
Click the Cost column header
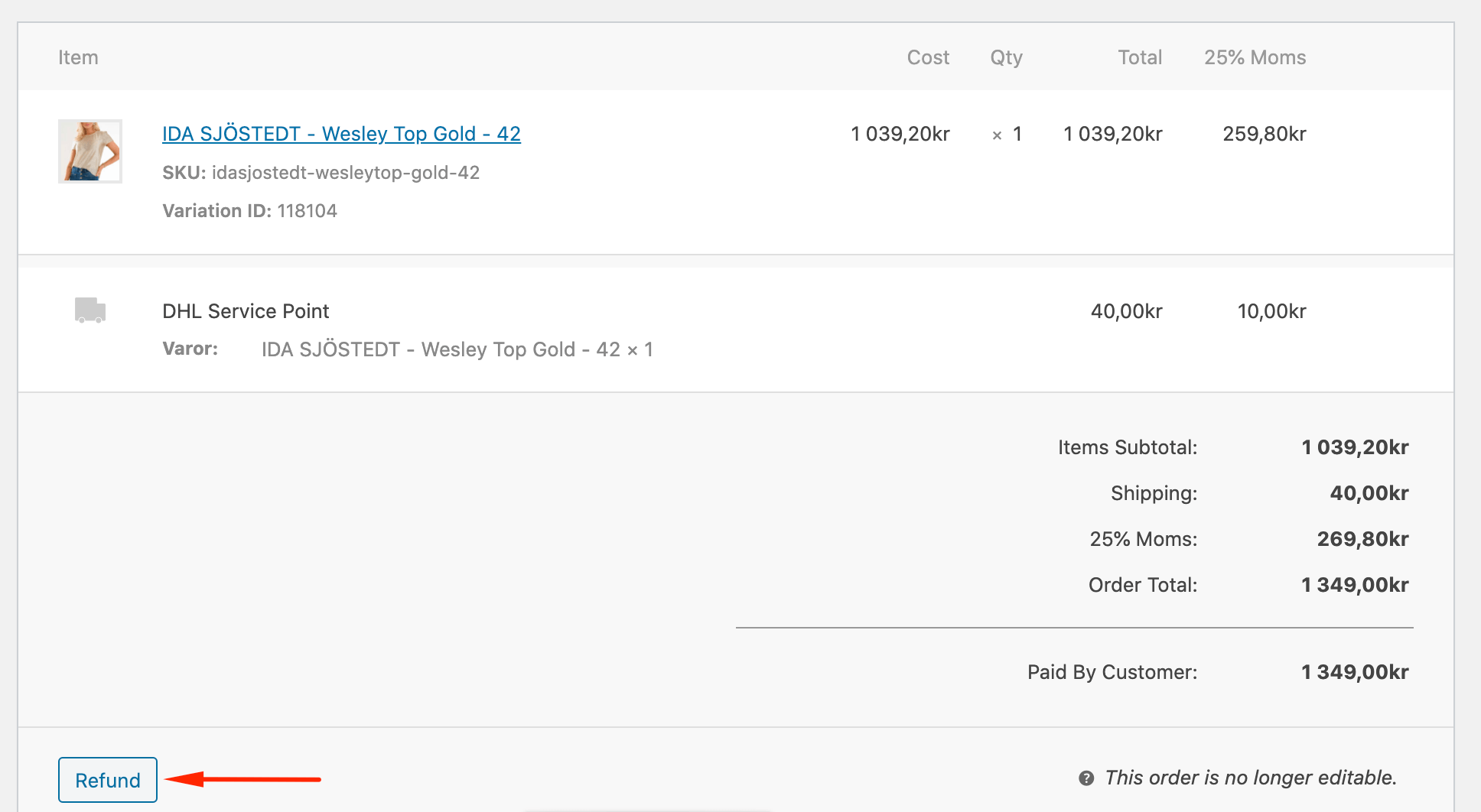(928, 57)
